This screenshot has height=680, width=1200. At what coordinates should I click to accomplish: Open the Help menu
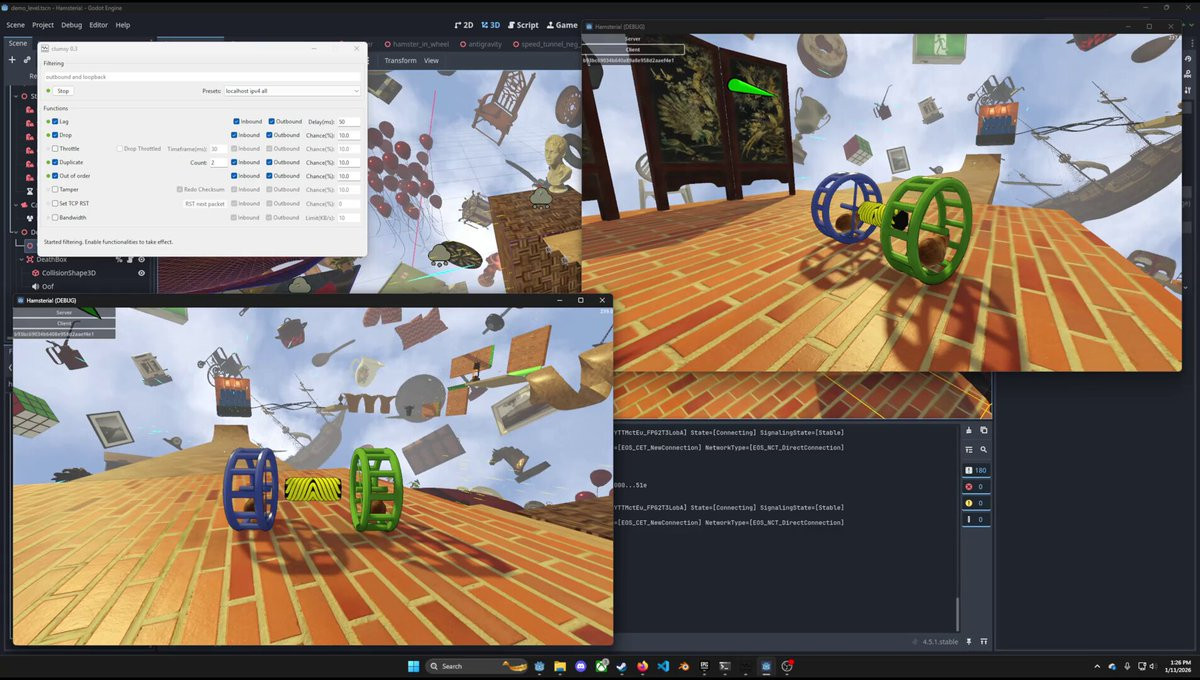[x=123, y=25]
